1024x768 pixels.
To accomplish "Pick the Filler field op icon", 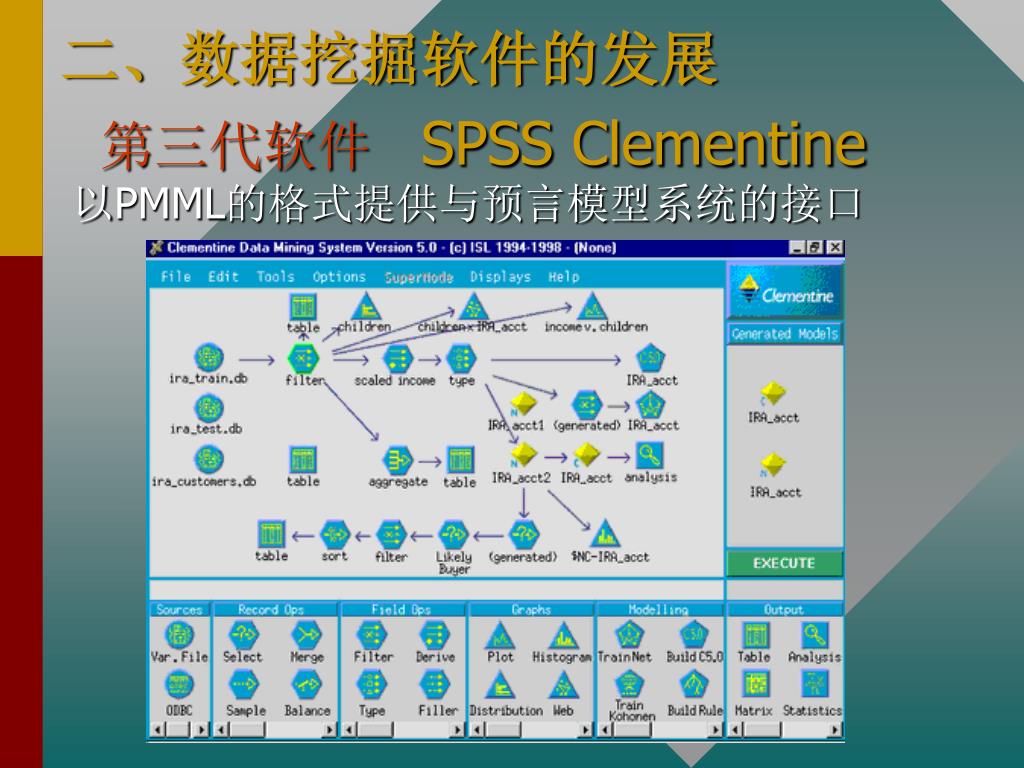I will (x=434, y=685).
